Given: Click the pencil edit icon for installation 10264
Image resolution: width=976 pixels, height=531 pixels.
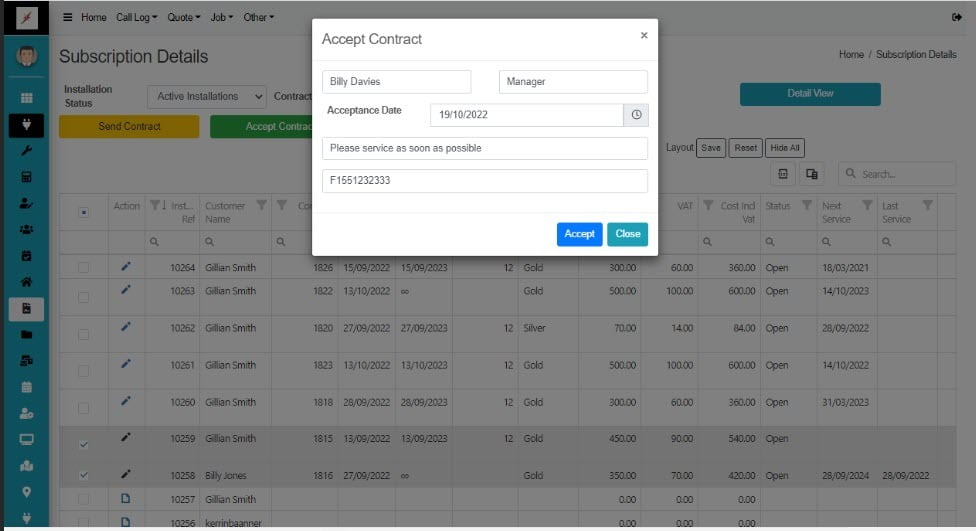Looking at the screenshot, I should click(x=126, y=267).
